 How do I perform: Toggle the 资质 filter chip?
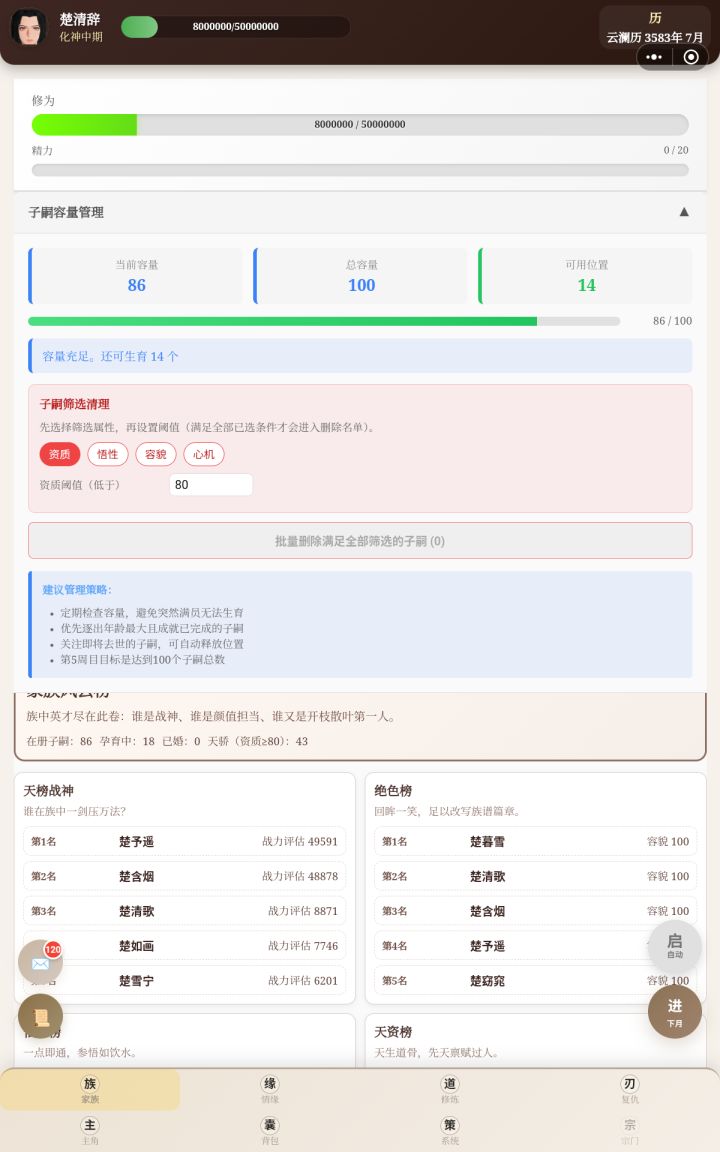pyautogui.click(x=60, y=454)
